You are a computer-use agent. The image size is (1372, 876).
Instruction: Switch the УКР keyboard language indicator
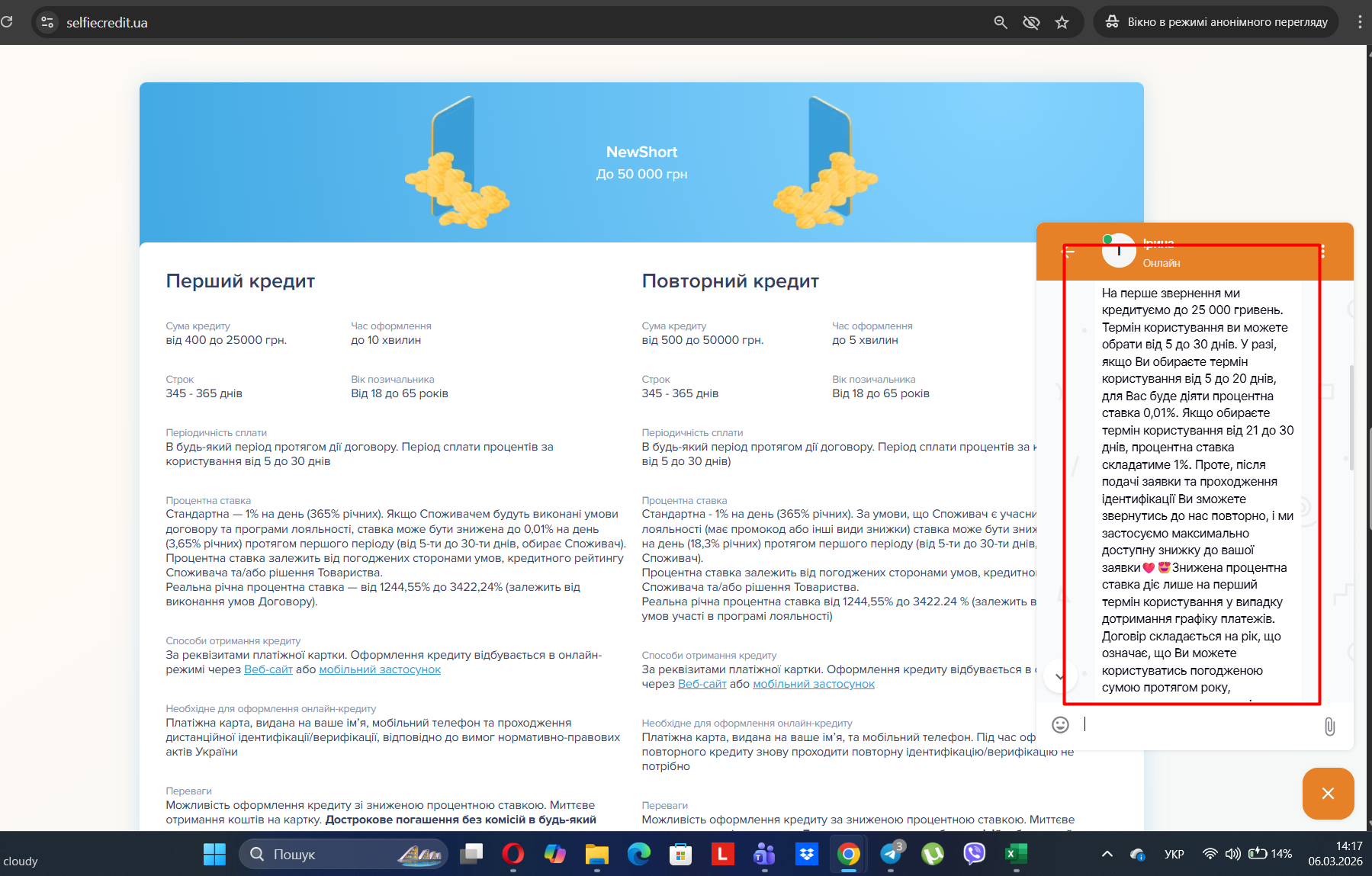(x=1174, y=854)
